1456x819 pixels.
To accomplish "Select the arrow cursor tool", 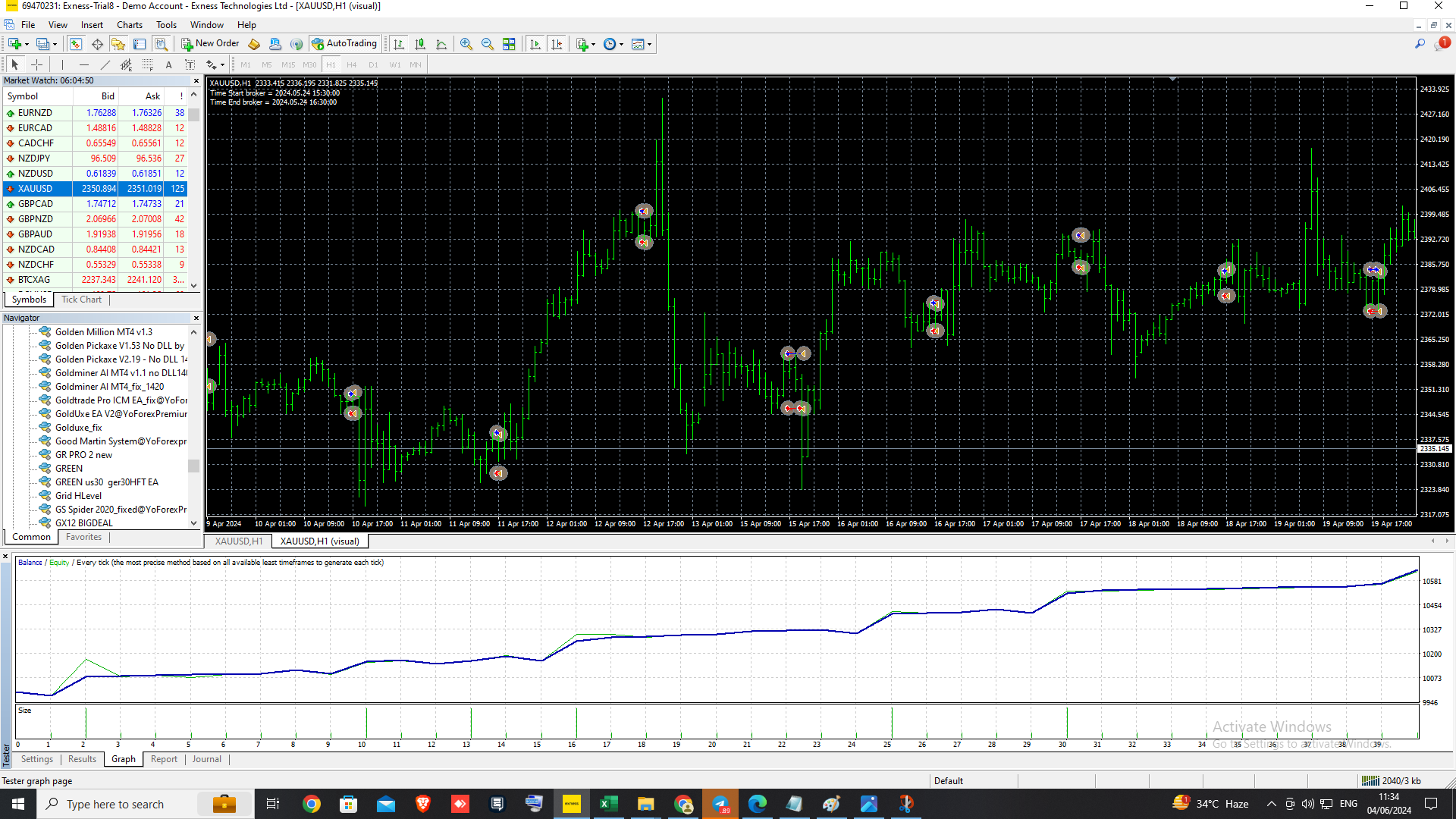I will (x=15, y=64).
